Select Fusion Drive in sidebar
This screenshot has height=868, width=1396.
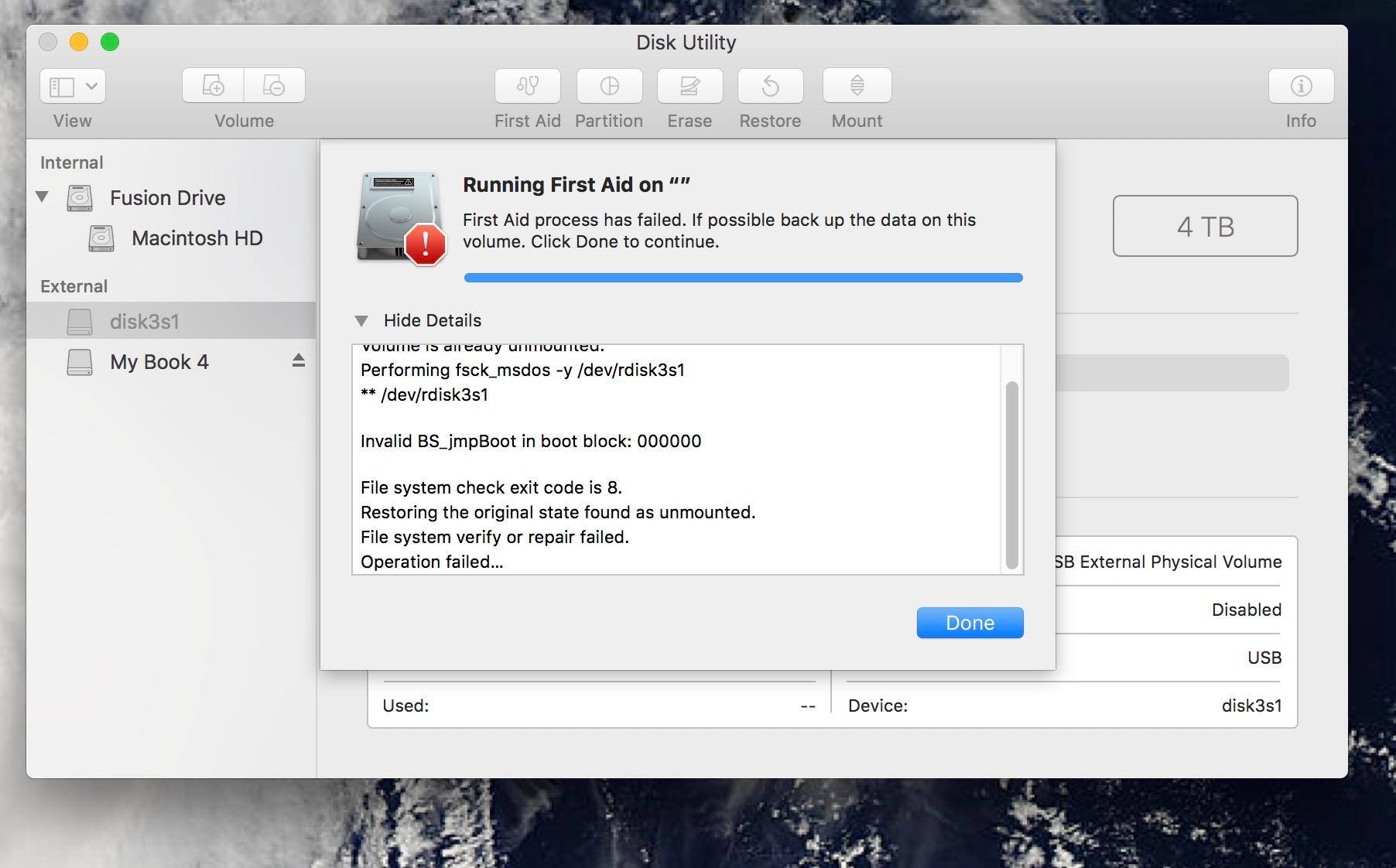click(168, 198)
